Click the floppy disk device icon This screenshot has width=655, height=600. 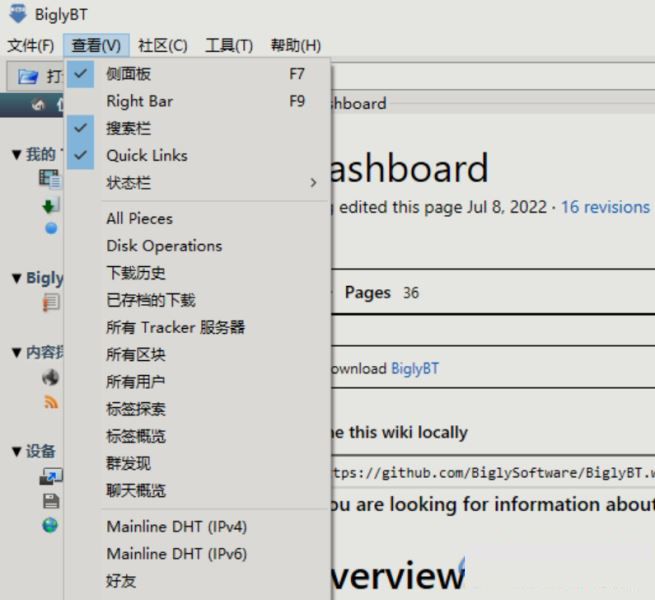click(51, 501)
